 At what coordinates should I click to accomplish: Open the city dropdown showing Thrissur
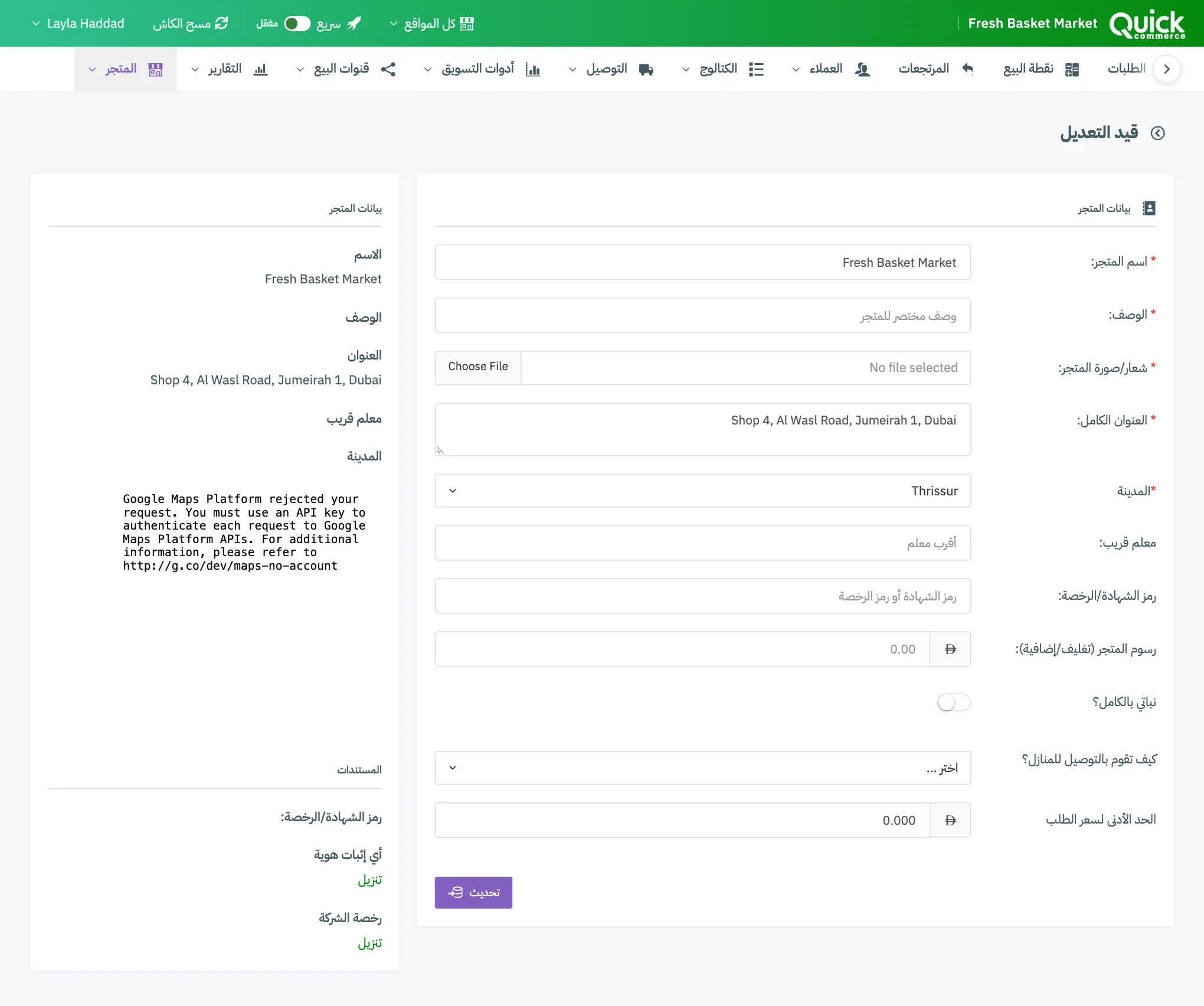(702, 491)
